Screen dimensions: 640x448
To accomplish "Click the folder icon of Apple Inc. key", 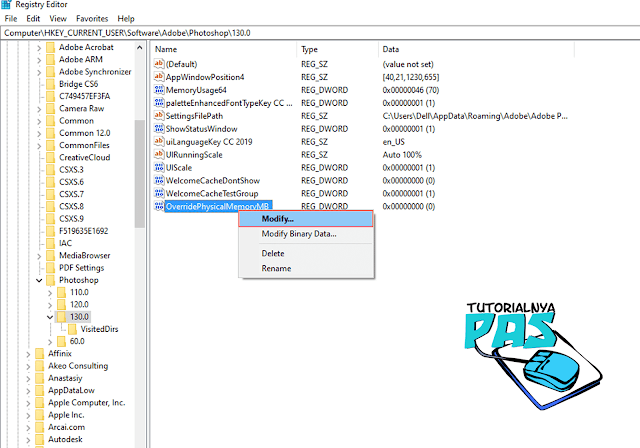I will pyautogui.click(x=40, y=415).
